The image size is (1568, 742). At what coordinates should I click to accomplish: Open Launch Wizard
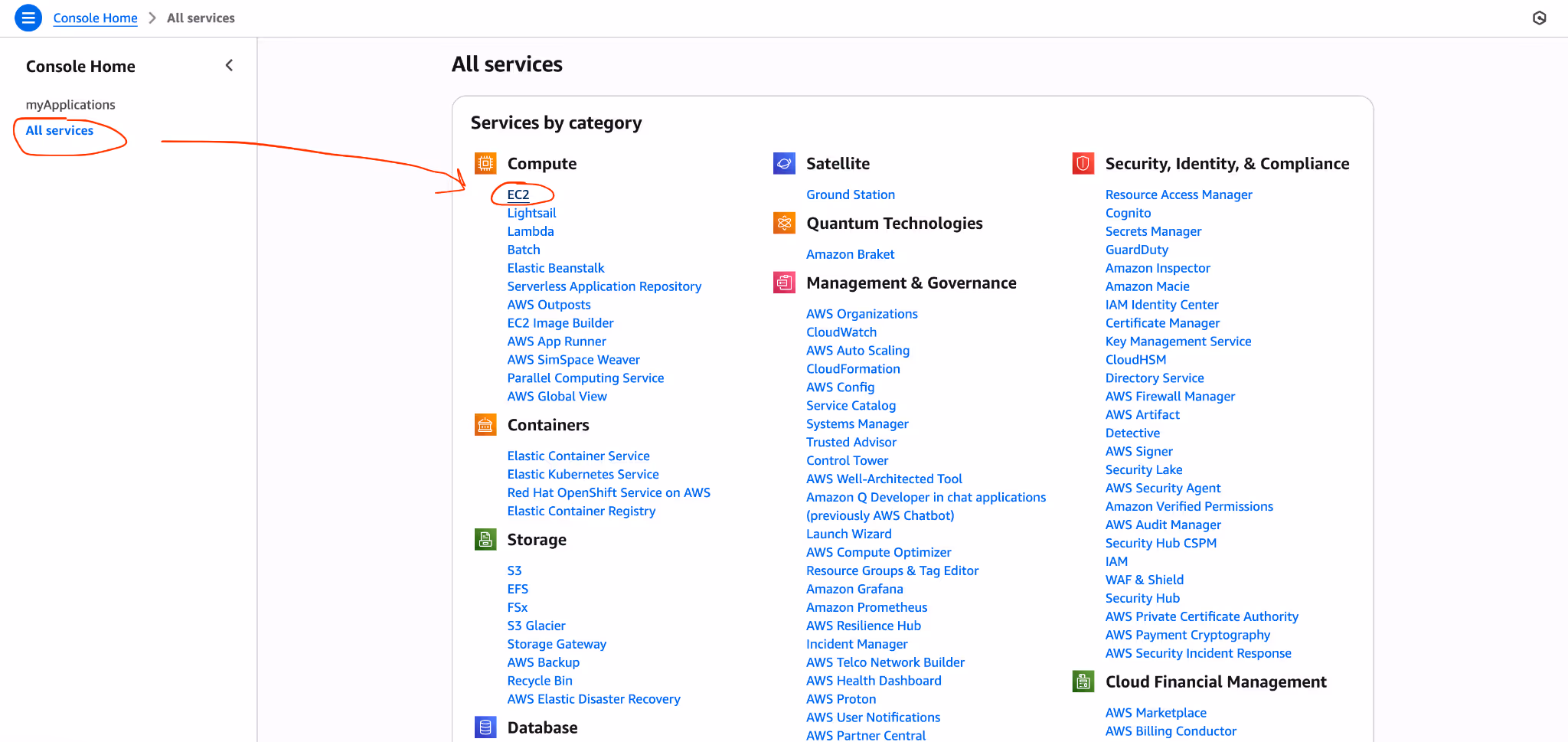(849, 534)
